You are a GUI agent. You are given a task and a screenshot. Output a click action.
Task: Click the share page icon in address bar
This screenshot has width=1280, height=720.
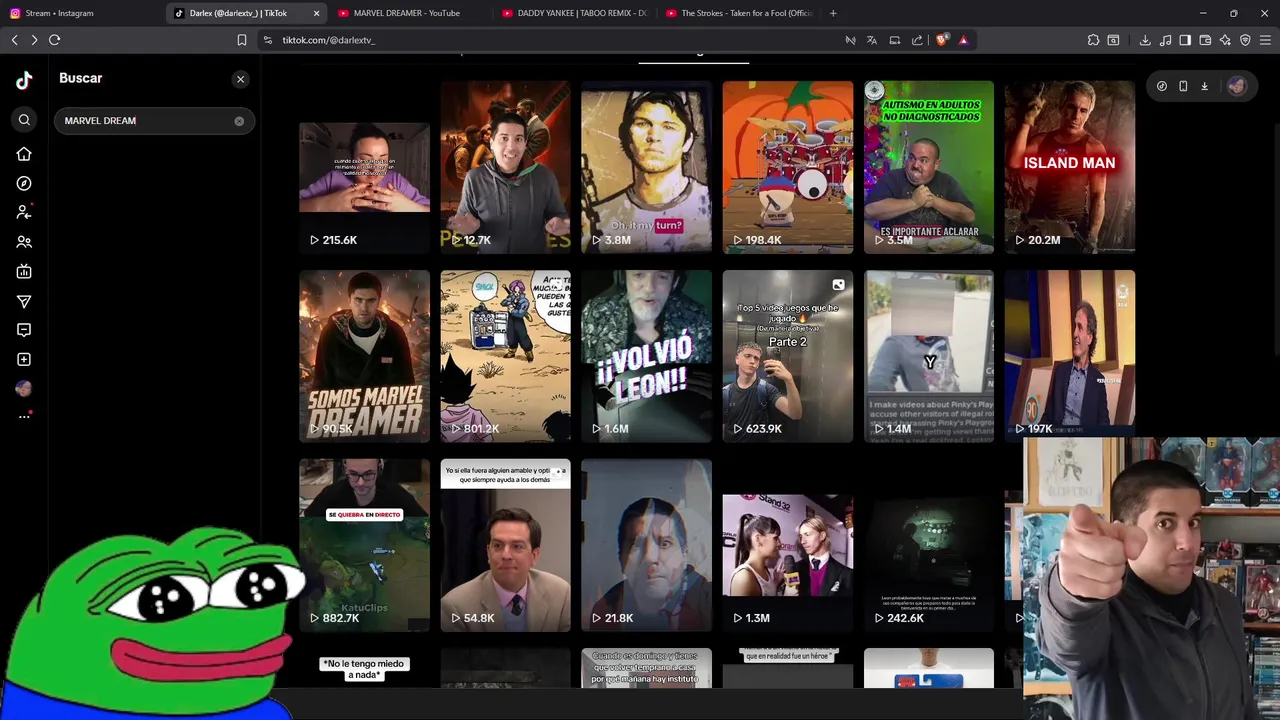[917, 40]
